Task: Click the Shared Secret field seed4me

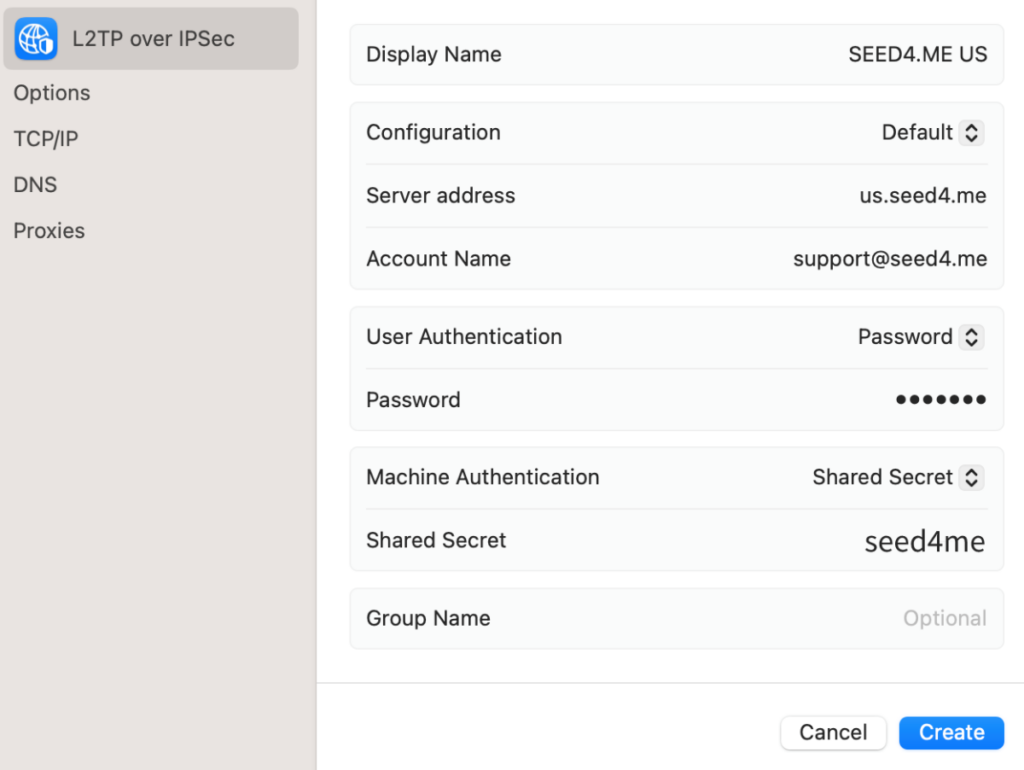Action: click(x=925, y=541)
